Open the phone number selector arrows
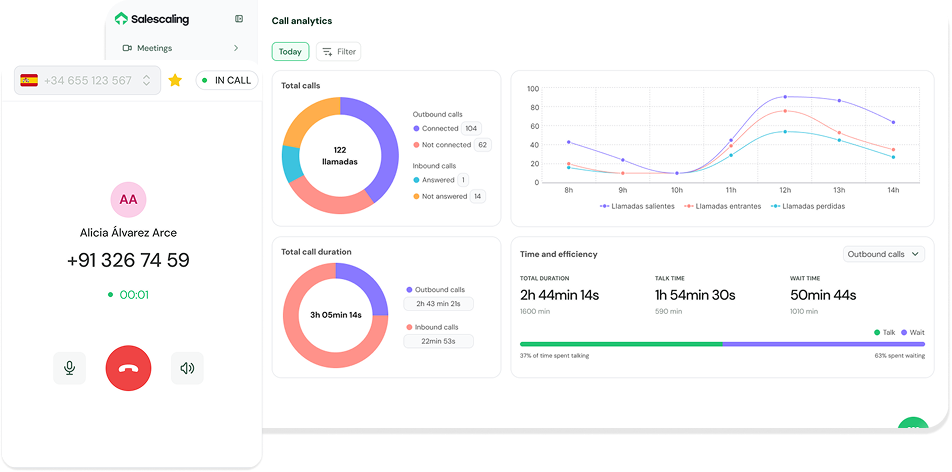Image resolution: width=952 pixels, height=472 pixels. click(x=146, y=80)
